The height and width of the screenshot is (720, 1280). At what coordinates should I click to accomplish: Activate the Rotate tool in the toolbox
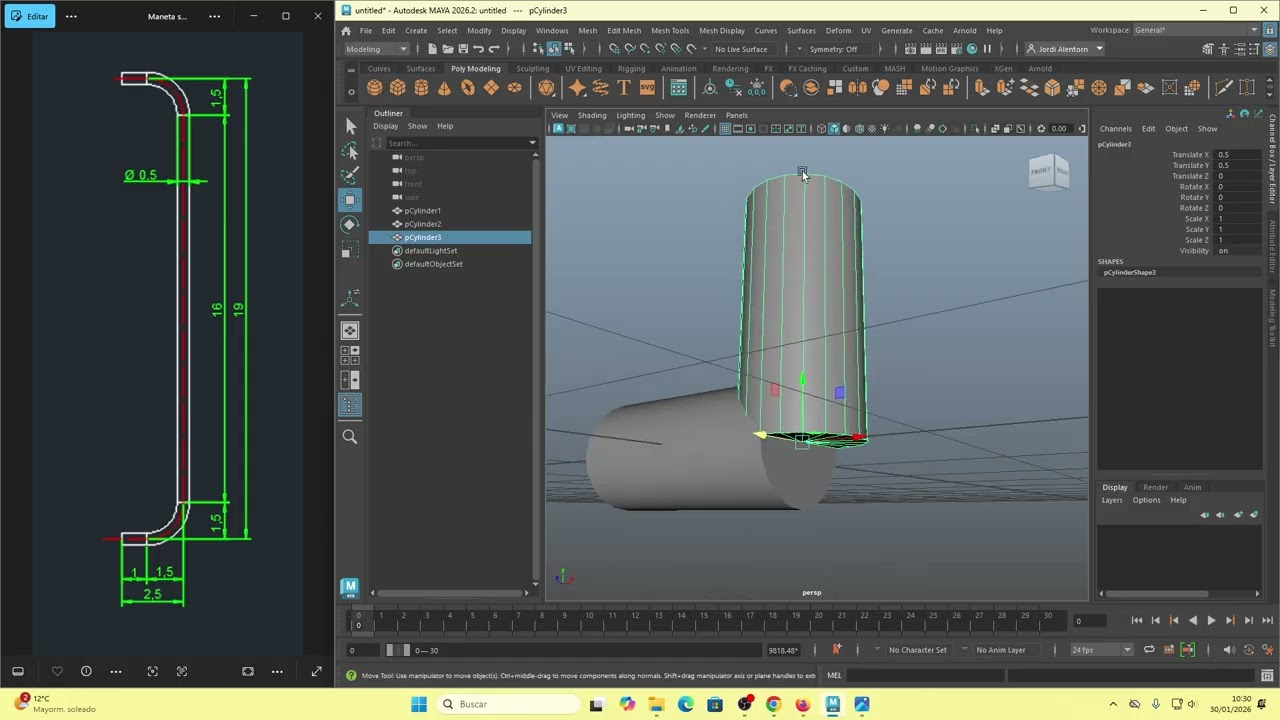(x=350, y=225)
